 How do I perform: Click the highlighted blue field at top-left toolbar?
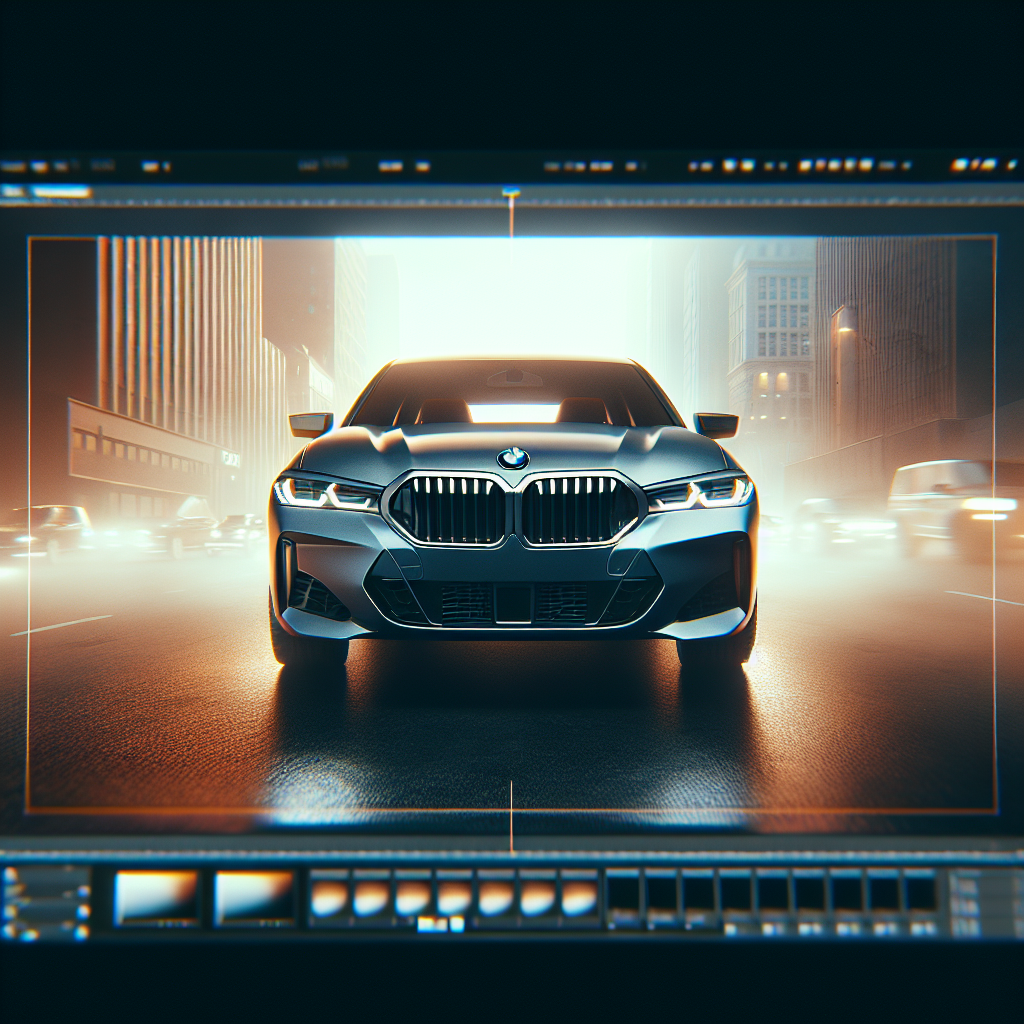60,192
